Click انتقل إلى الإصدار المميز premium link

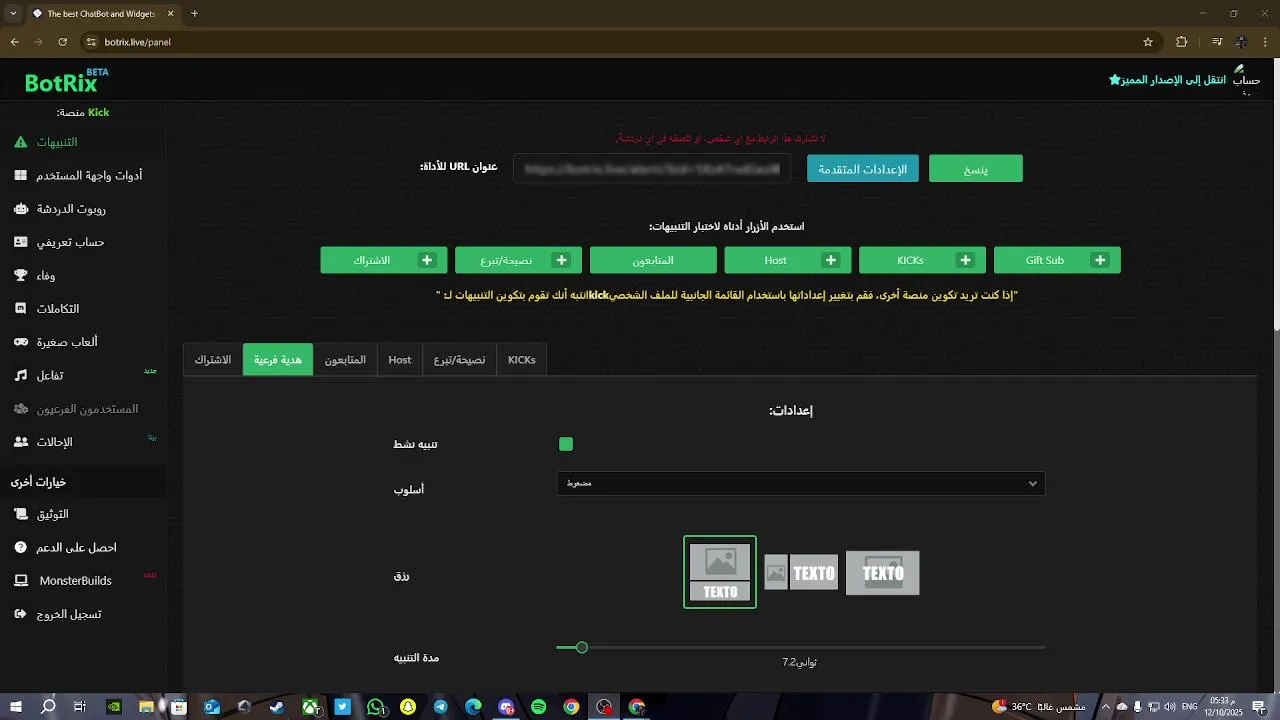point(1167,79)
